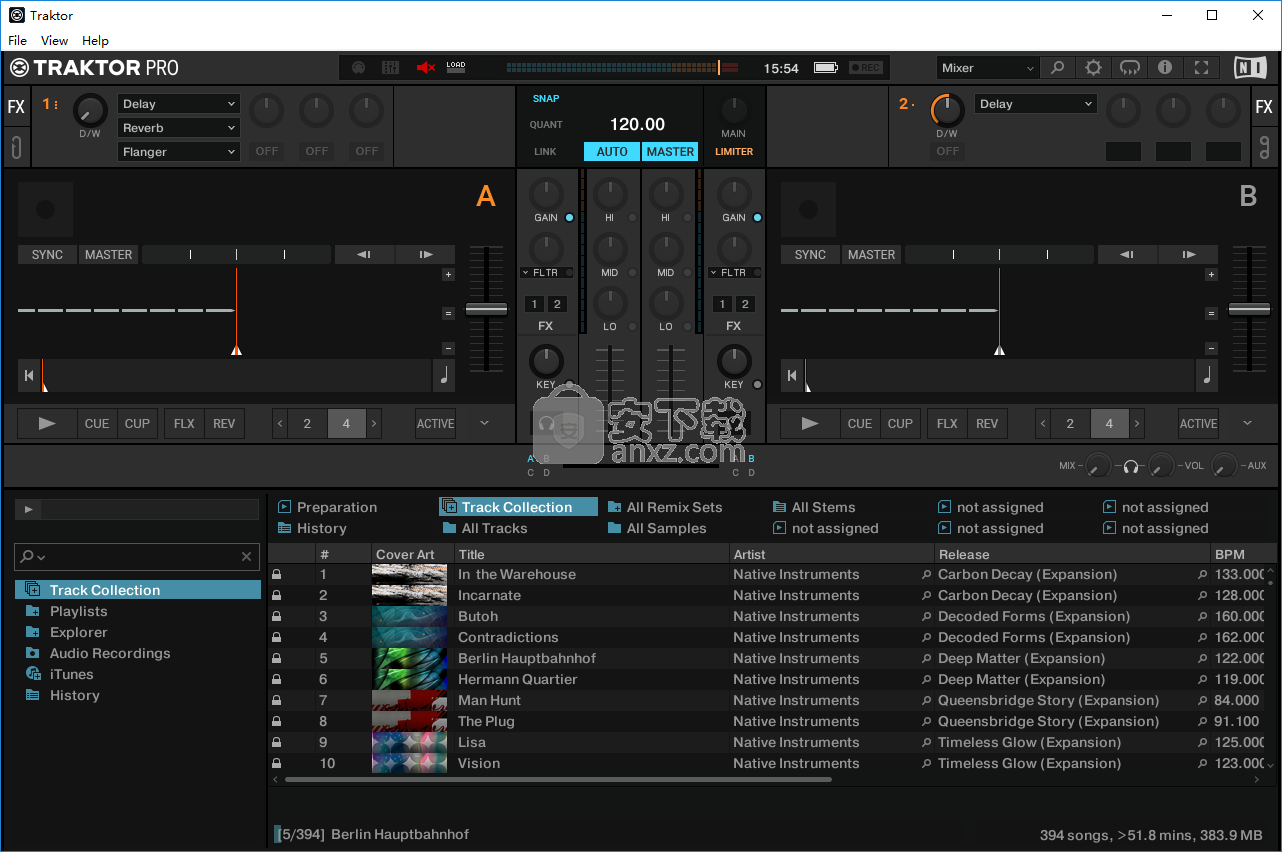Click the REC indicator in the header

point(866,68)
